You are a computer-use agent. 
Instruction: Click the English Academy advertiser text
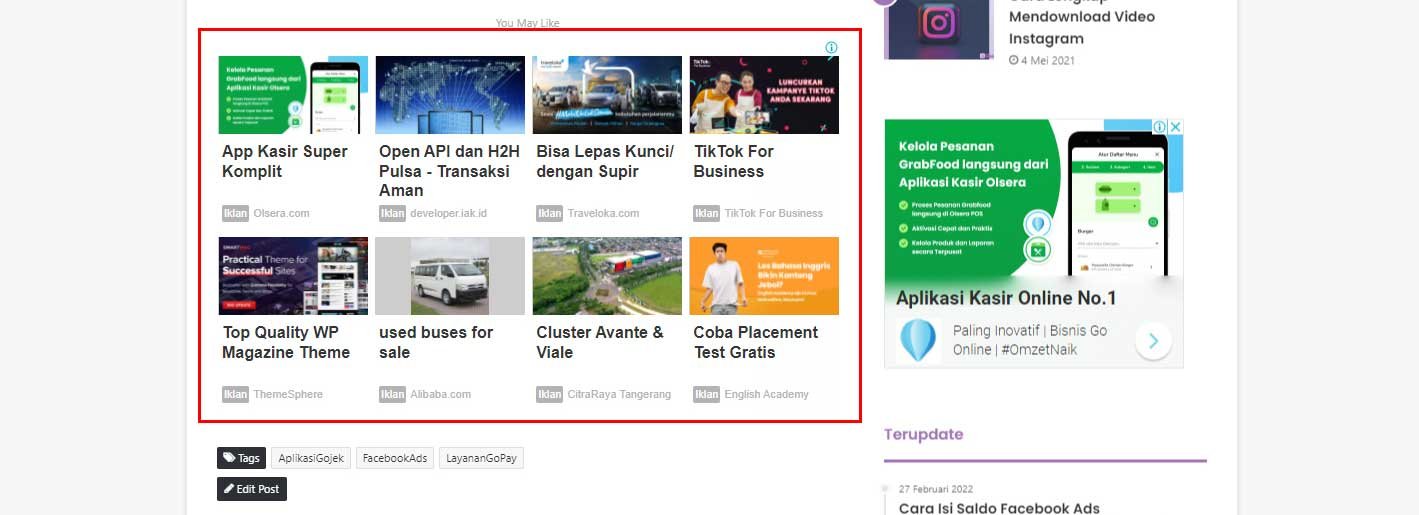766,394
